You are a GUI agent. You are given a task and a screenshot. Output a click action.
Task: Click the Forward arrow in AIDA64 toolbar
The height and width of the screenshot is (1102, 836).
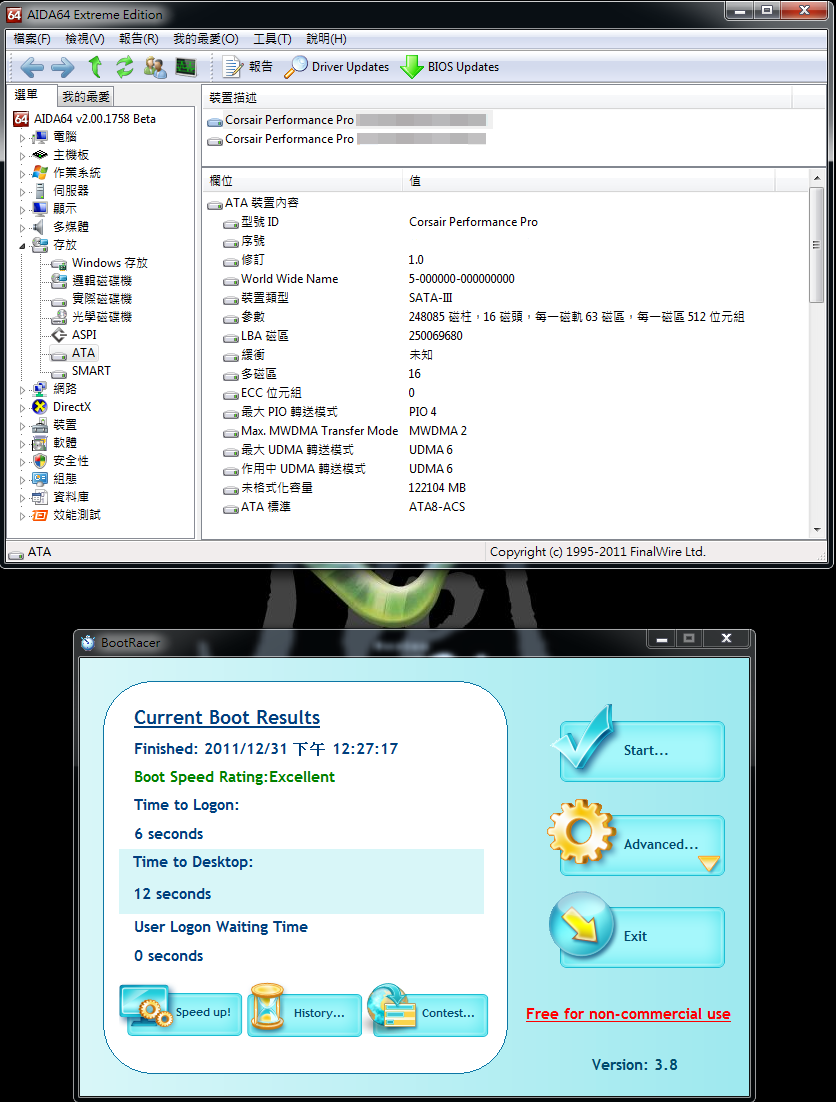(63, 67)
